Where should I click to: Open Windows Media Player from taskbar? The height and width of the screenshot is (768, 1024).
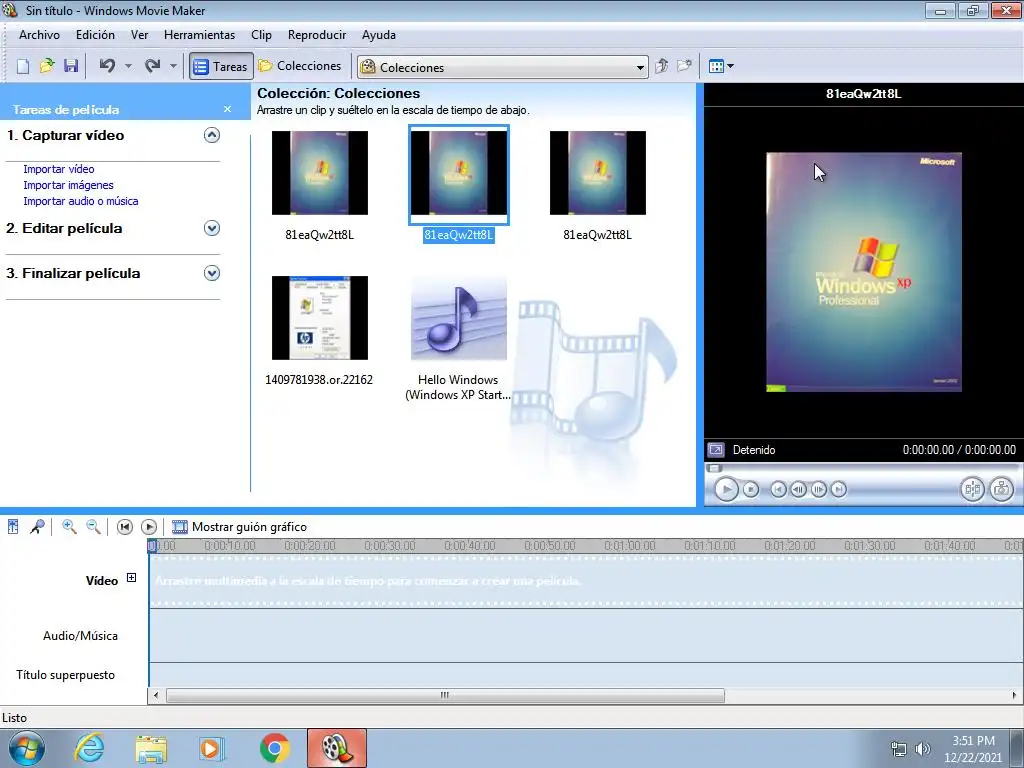tap(212, 748)
